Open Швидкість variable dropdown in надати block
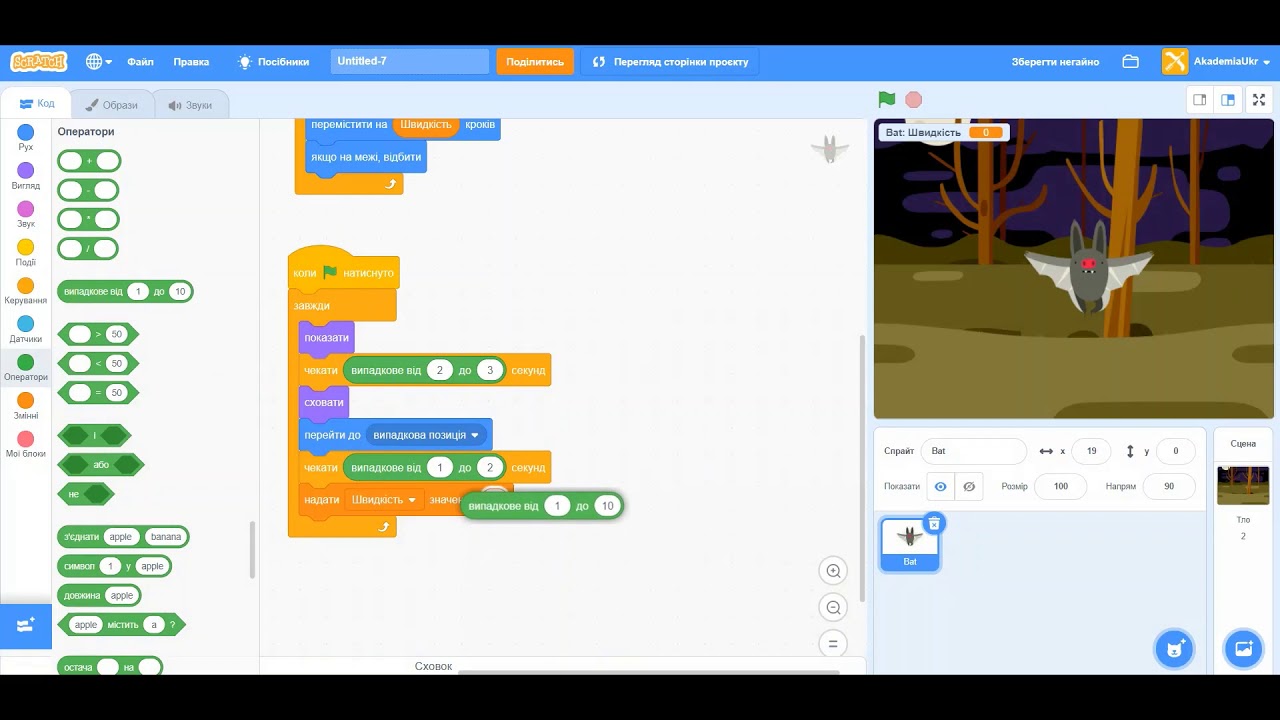Screen dimensions: 1280x720 coord(383,500)
